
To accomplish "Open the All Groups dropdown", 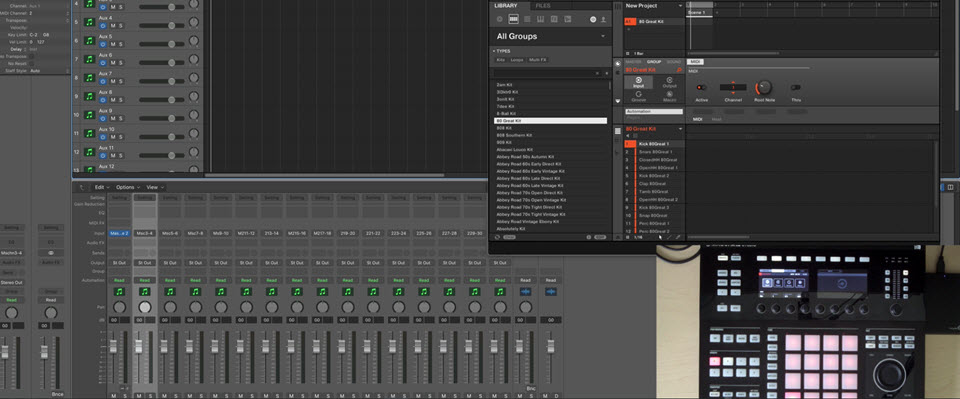I will click(550, 36).
